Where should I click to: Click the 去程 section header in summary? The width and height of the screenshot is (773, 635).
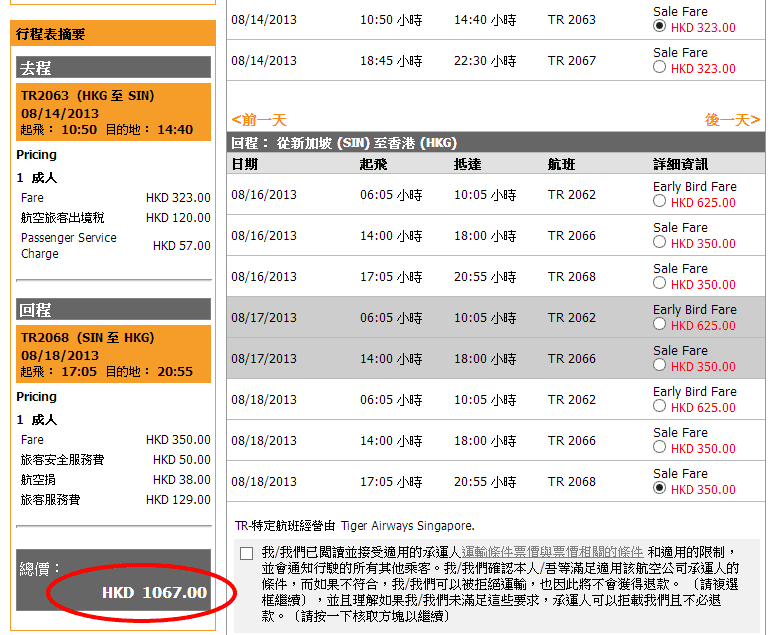point(113,68)
